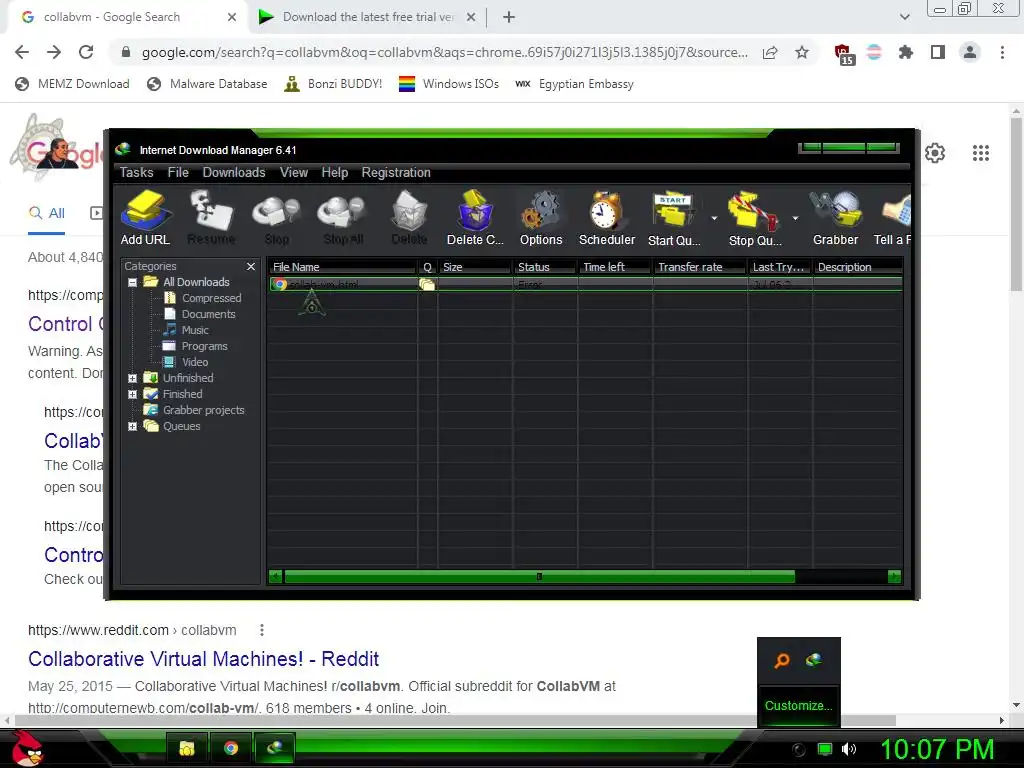Open Collaborative Virtual Machines Reddit result
Screen dimensions: 1024x768
click(x=203, y=658)
